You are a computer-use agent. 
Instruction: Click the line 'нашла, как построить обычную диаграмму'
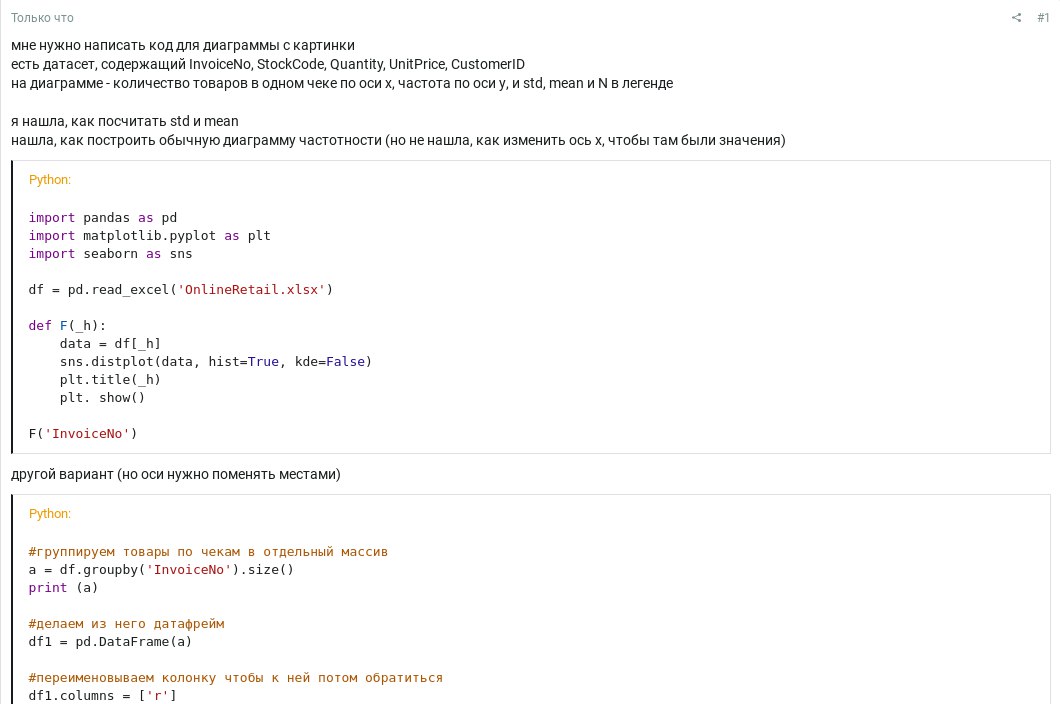tap(398, 140)
